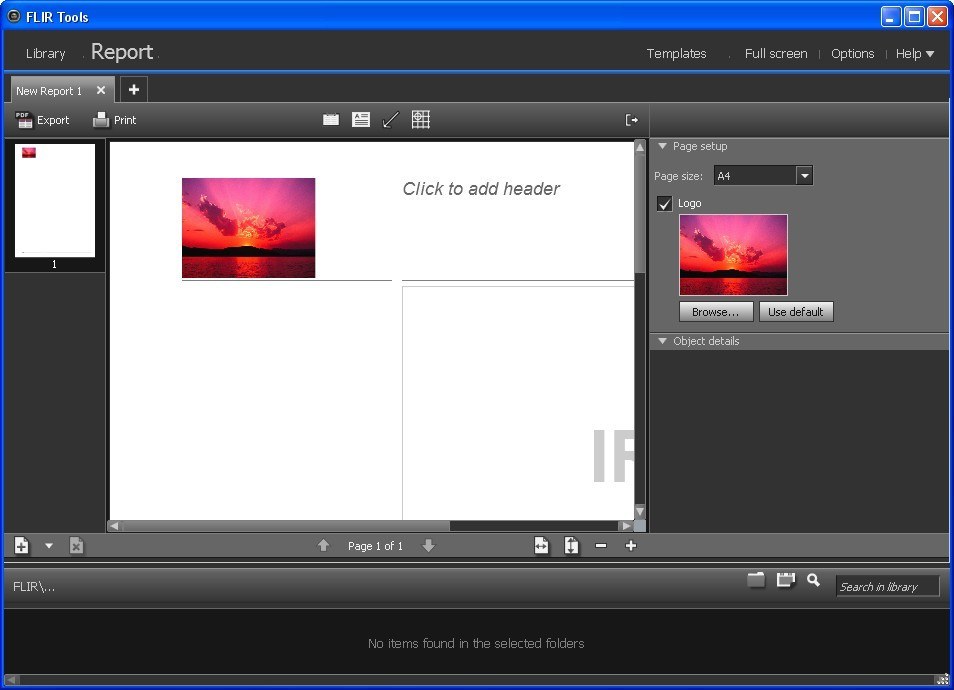Select the table object tool
The width and height of the screenshot is (954, 690).
point(421,119)
